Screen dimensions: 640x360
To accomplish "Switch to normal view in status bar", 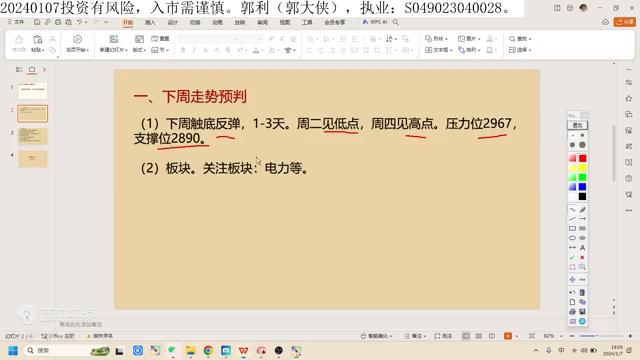I will click(466, 336).
